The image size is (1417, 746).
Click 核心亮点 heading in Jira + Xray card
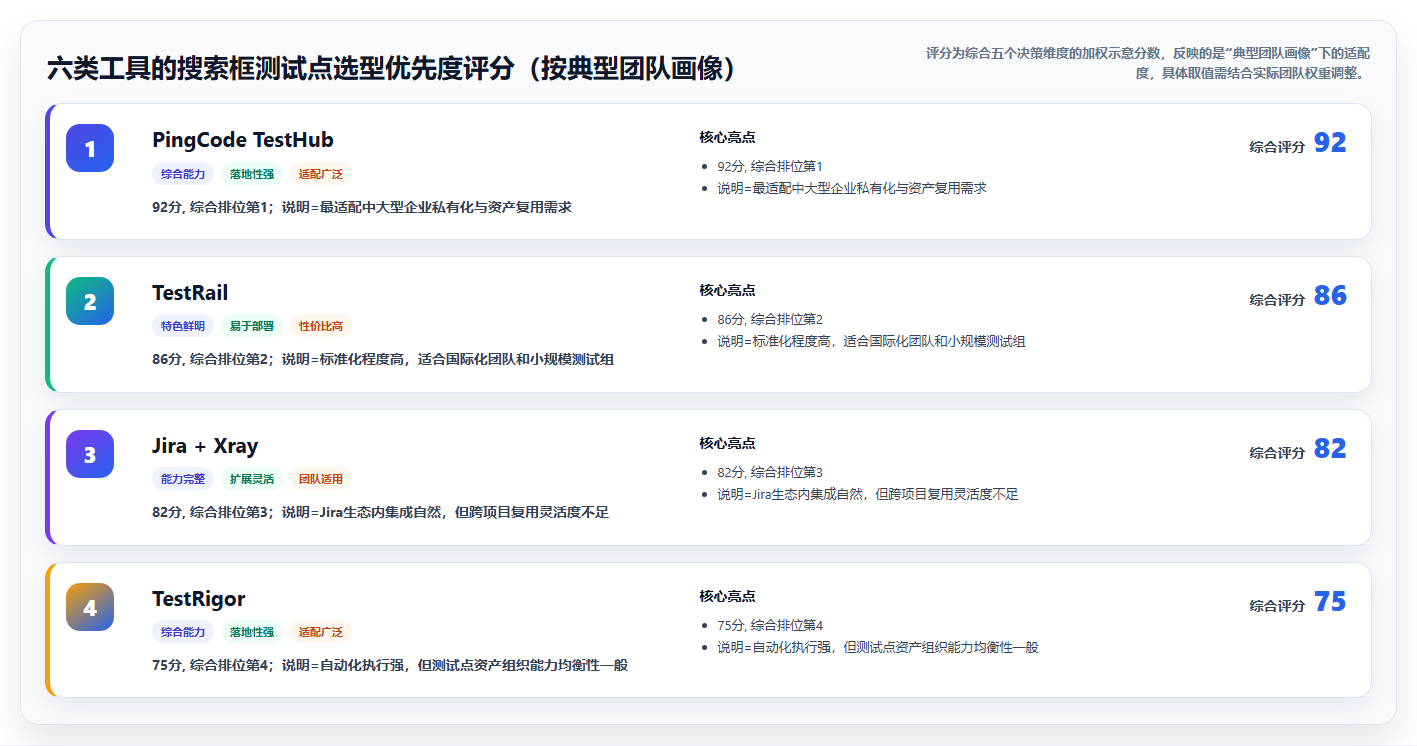tap(727, 443)
